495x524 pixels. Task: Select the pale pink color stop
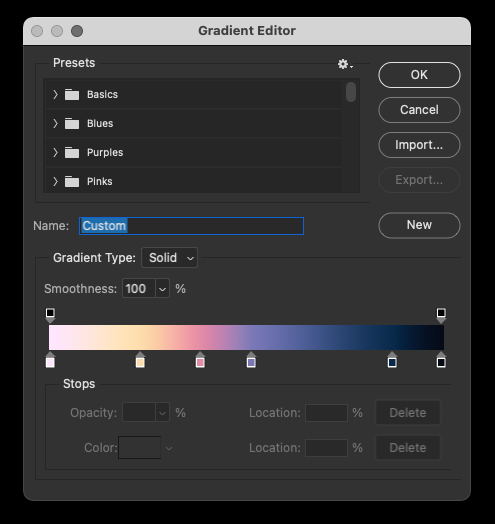[50, 360]
